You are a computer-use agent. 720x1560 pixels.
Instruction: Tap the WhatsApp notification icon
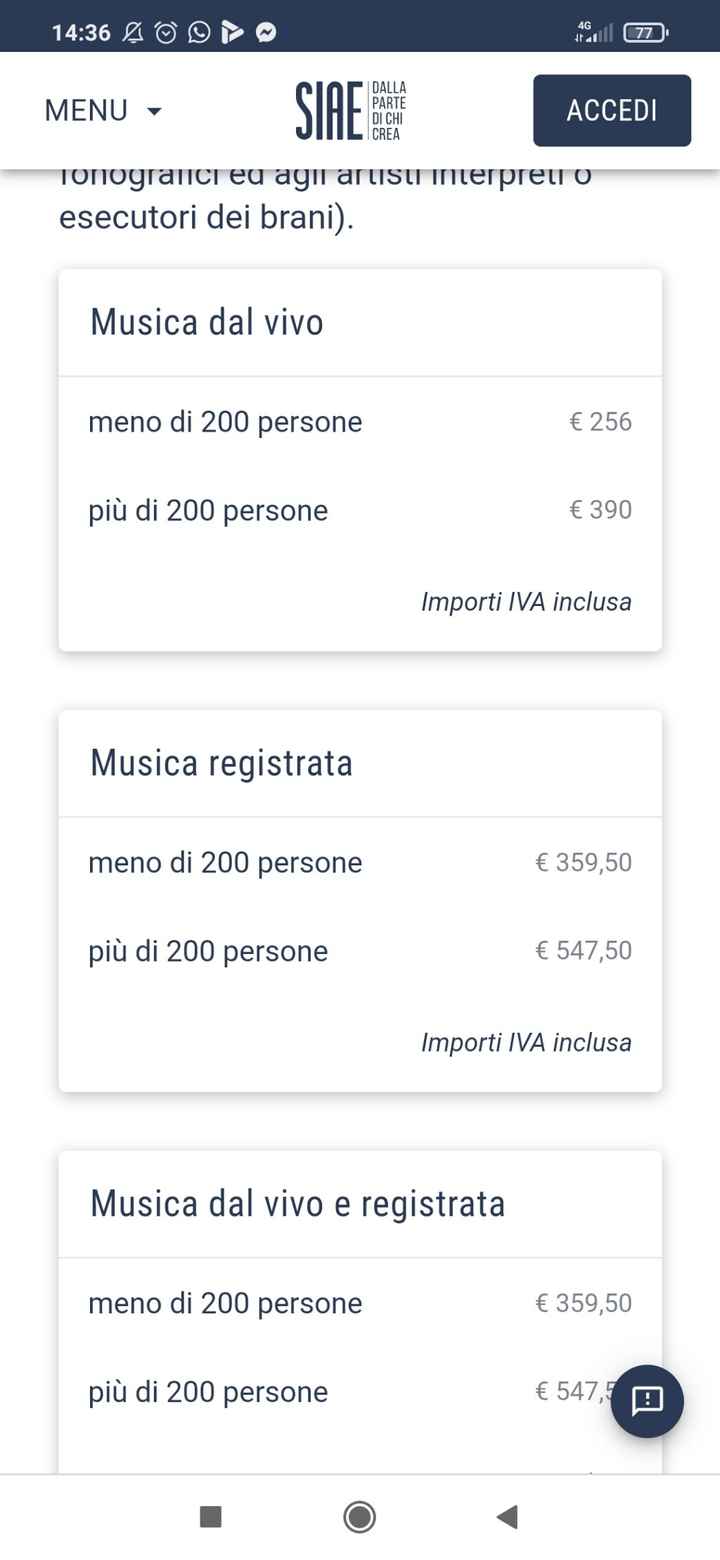pyautogui.click(x=199, y=33)
